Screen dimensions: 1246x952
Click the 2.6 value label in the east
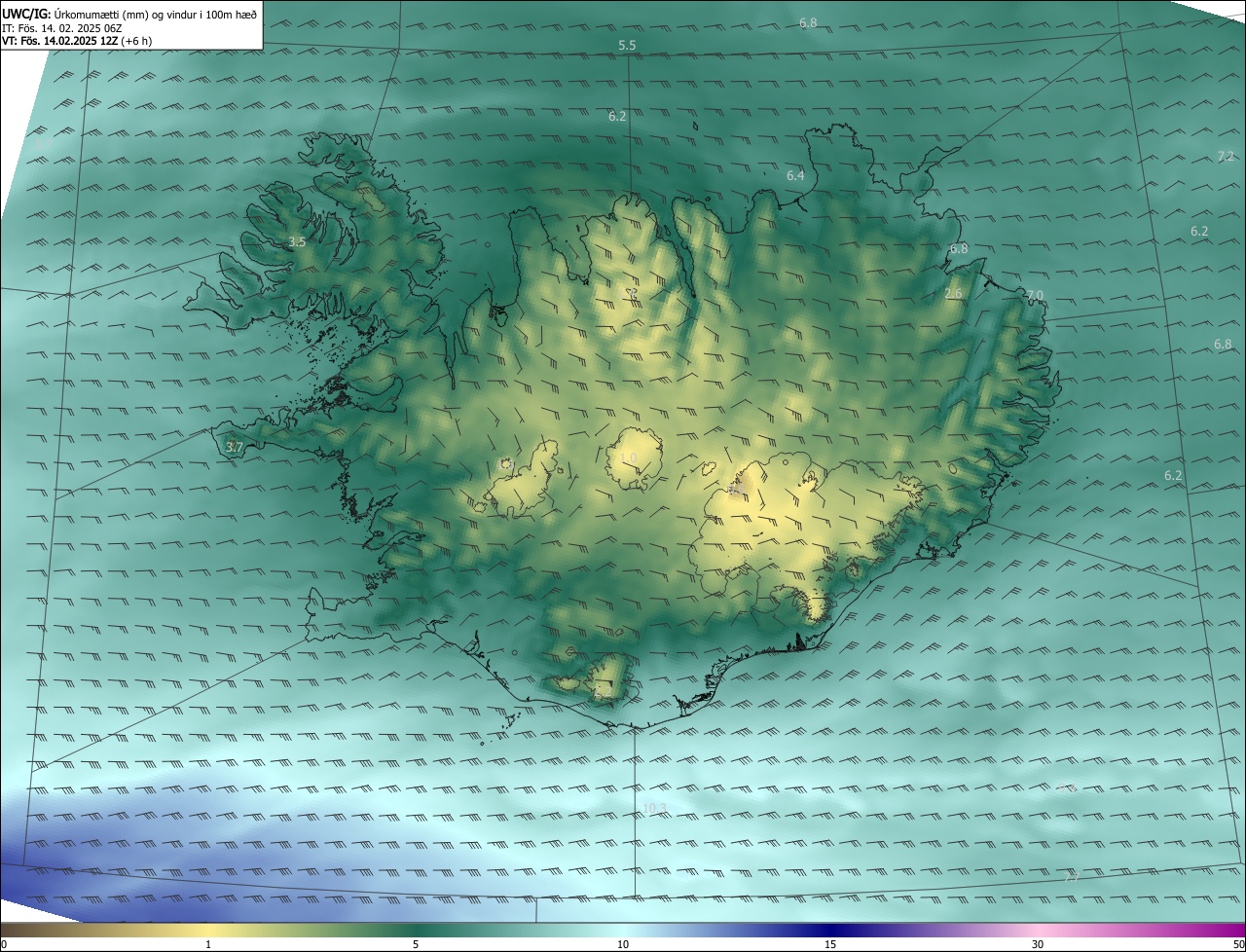953,294
